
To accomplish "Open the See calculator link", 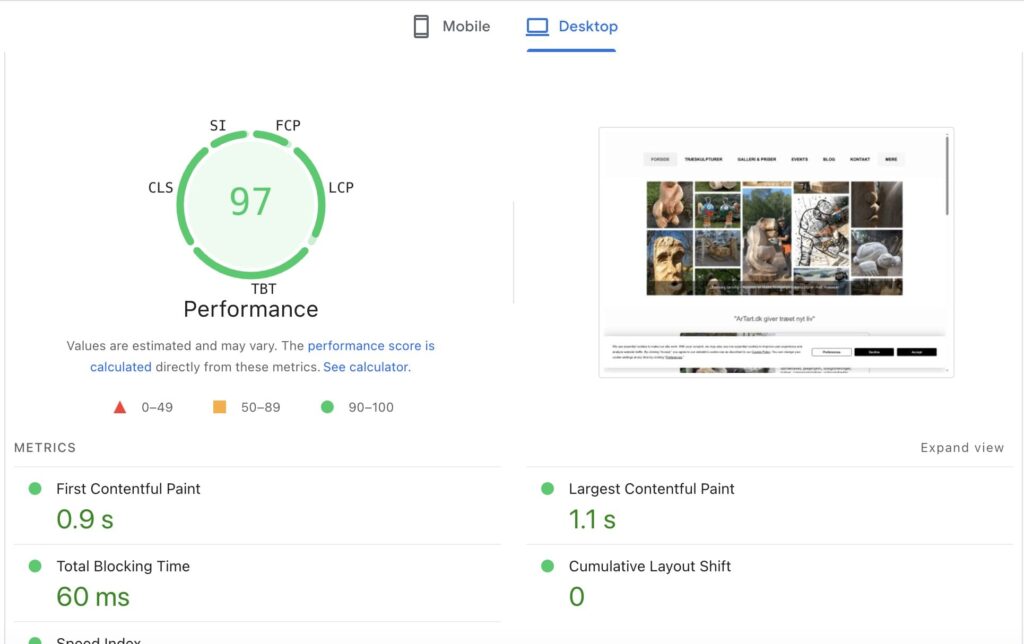I will pos(365,367).
